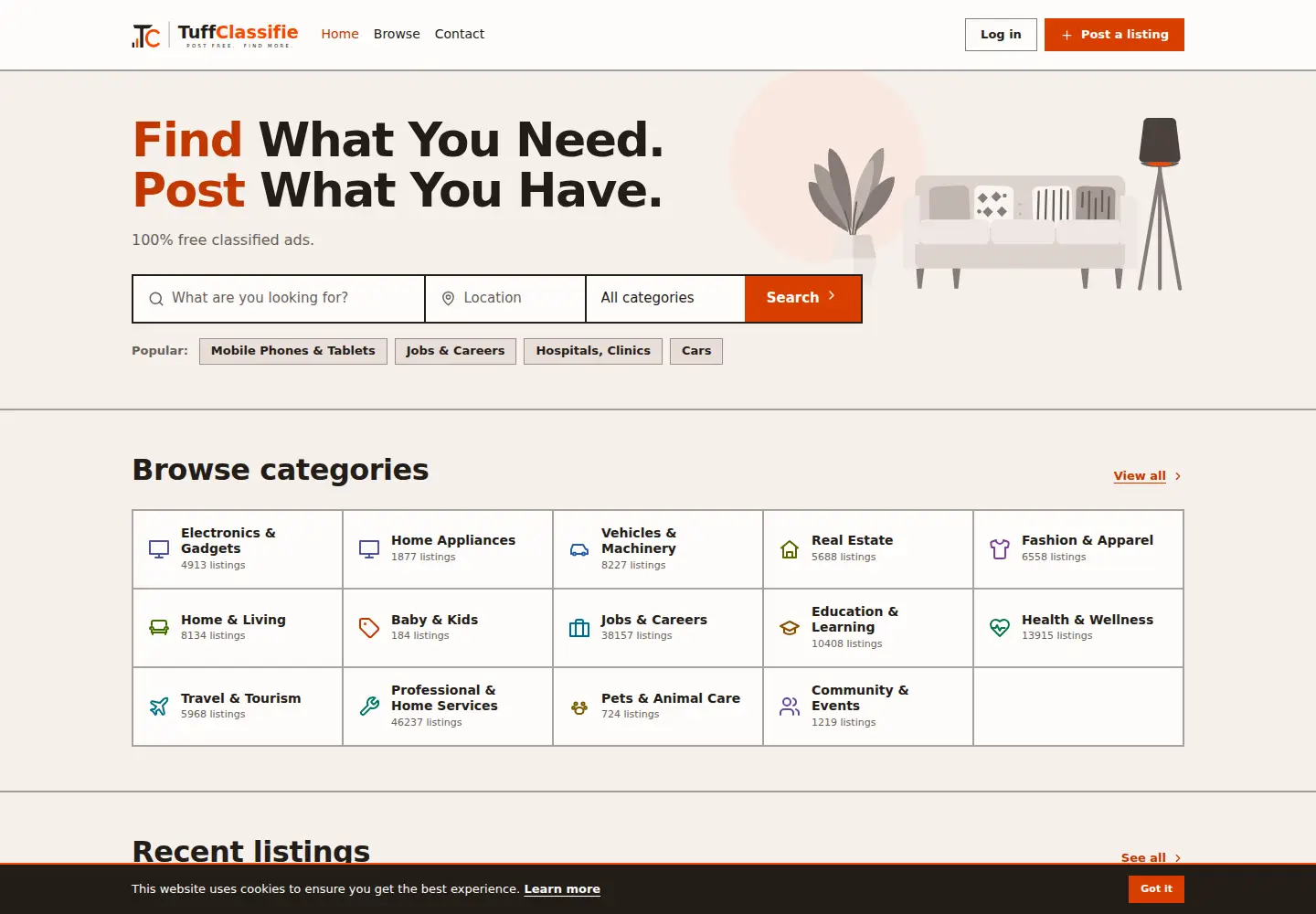Screen dimensions: 1316x914
Task: Click the orange Search button
Action: click(802, 299)
